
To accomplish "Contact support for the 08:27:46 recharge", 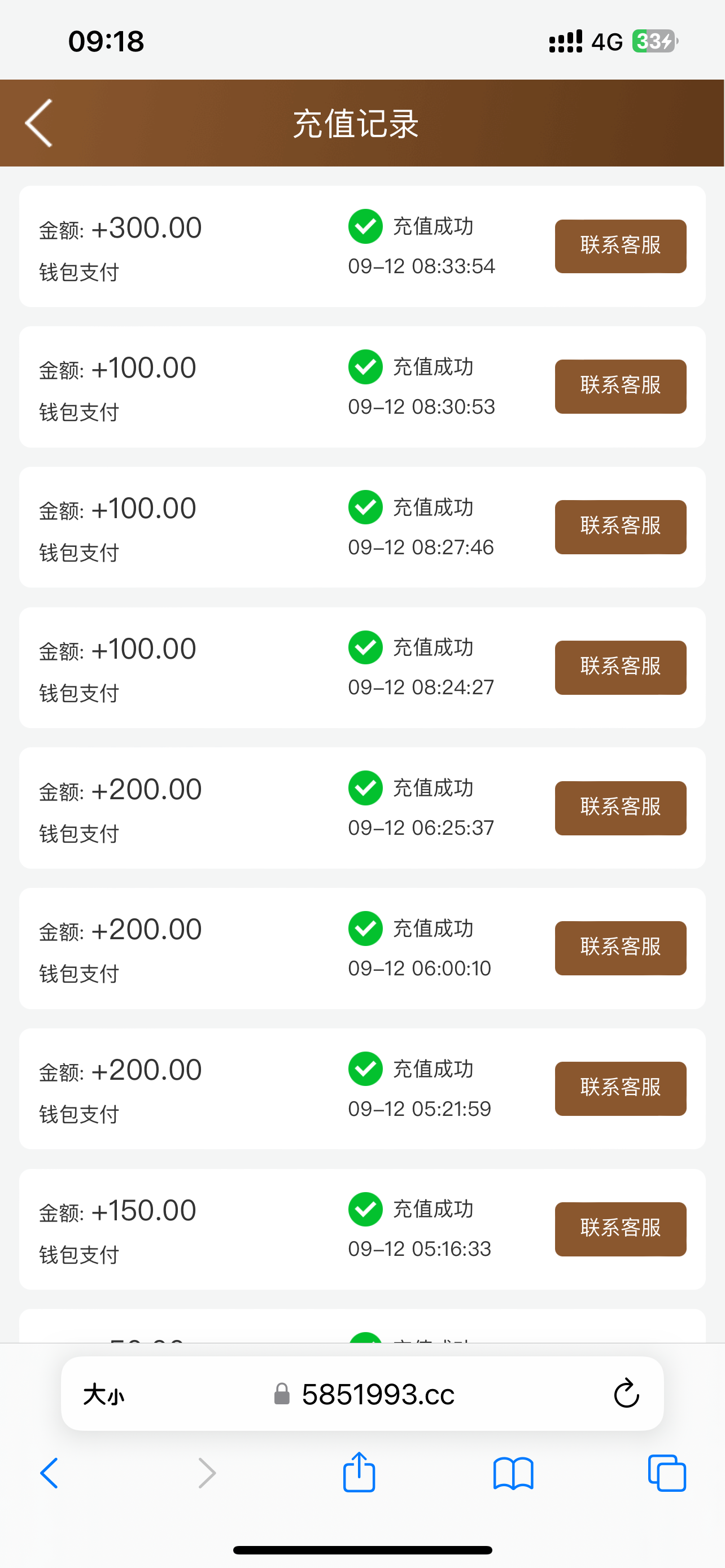I will [621, 527].
